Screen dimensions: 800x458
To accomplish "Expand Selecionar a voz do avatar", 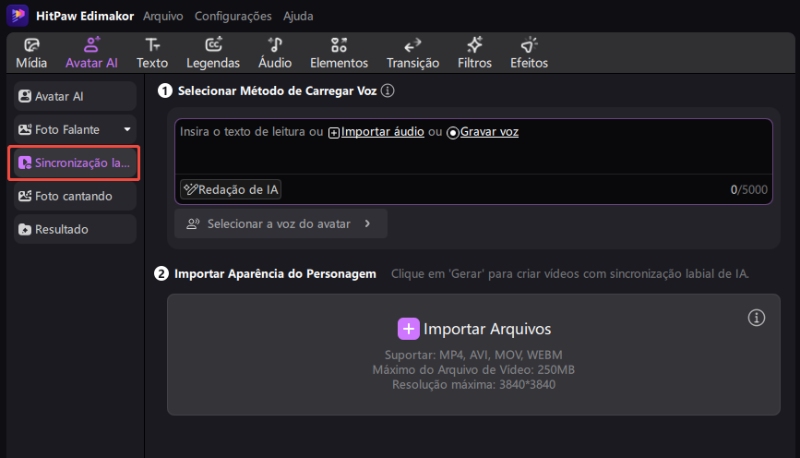I will point(280,224).
